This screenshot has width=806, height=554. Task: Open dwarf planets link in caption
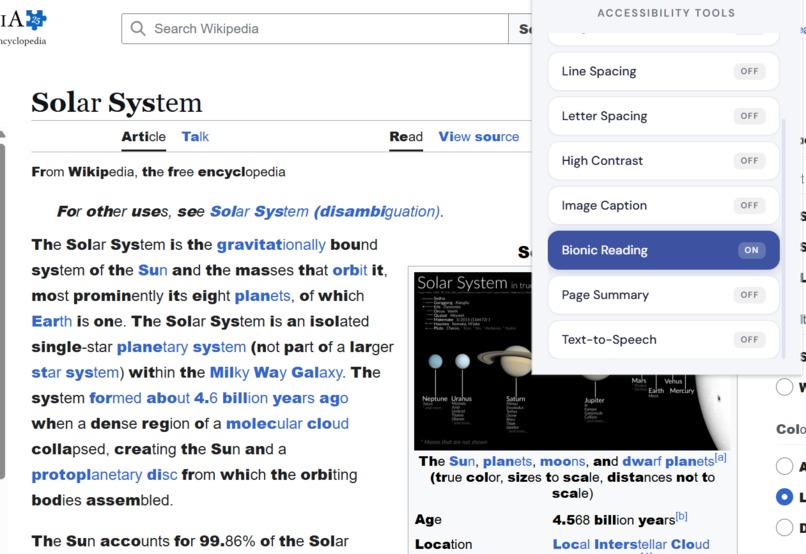pyautogui.click(x=668, y=461)
